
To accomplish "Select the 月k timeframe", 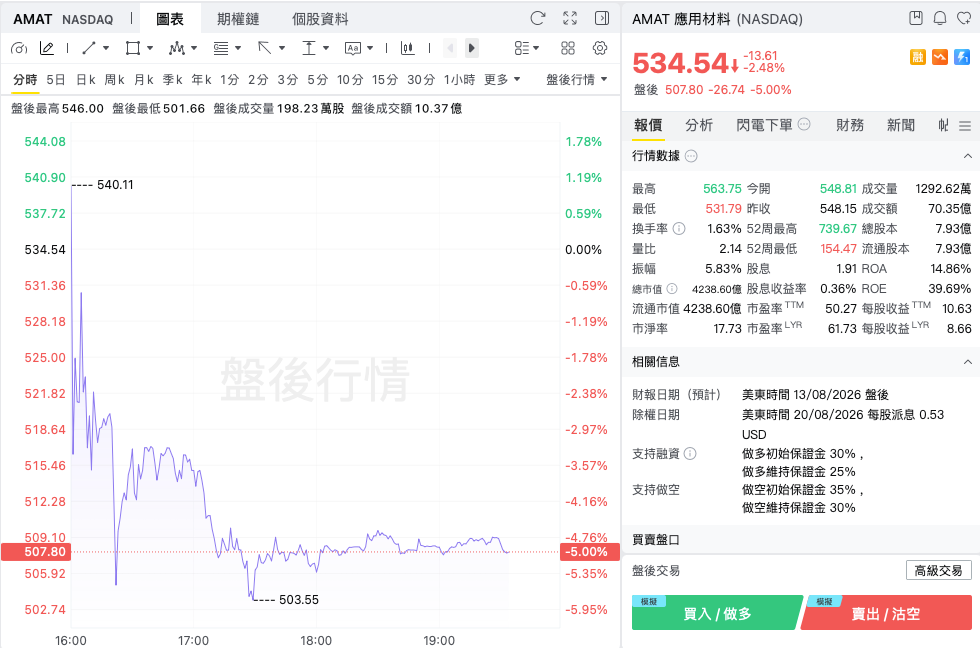I will [x=144, y=79].
